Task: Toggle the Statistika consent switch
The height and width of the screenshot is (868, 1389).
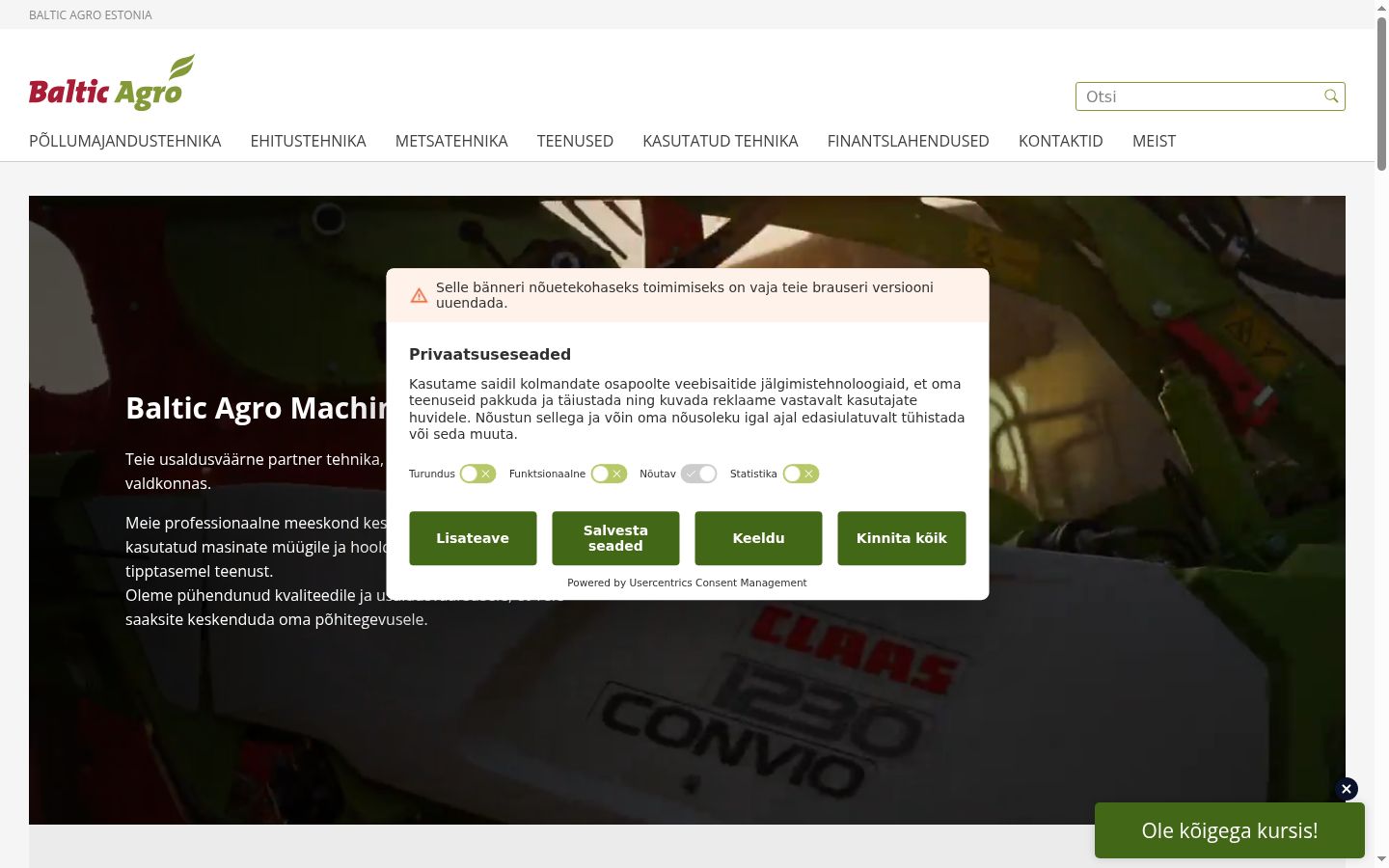Action: 801,474
